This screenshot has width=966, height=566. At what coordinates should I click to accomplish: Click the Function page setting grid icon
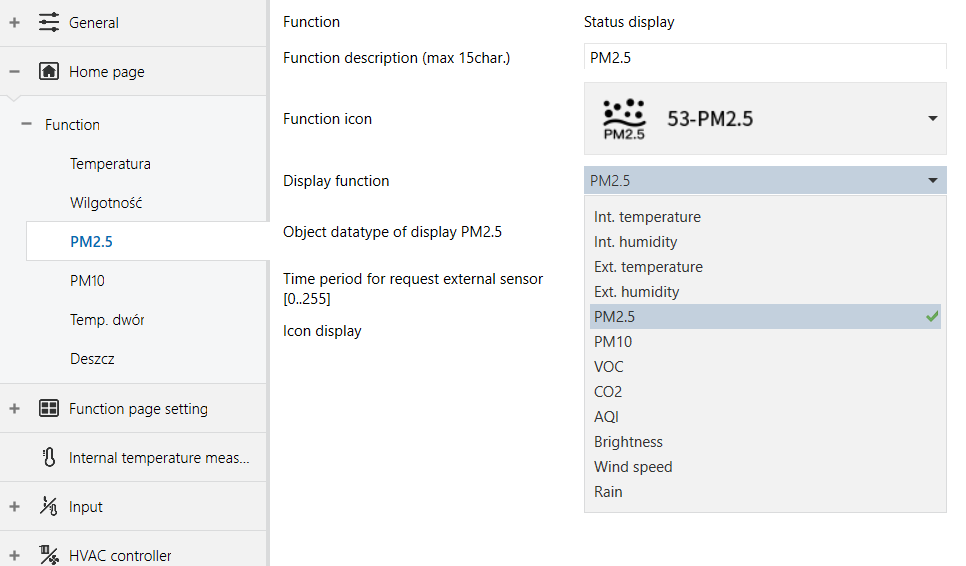point(49,408)
